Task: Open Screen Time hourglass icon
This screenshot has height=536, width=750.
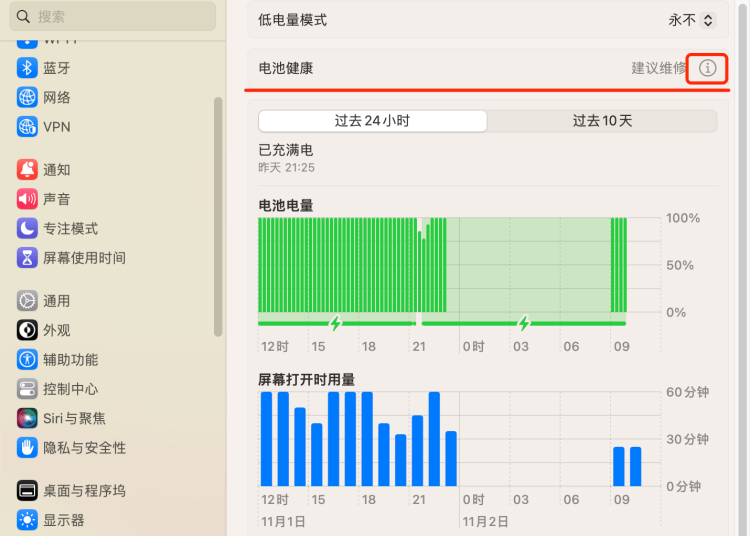Action: click(27, 258)
